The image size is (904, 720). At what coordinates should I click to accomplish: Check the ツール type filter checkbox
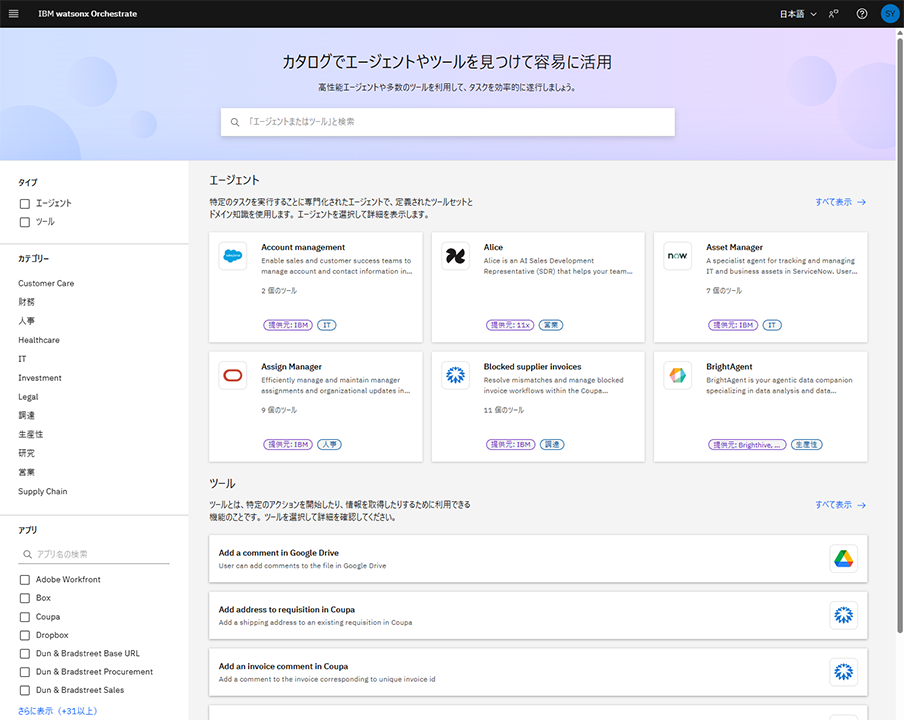click(x=25, y=222)
